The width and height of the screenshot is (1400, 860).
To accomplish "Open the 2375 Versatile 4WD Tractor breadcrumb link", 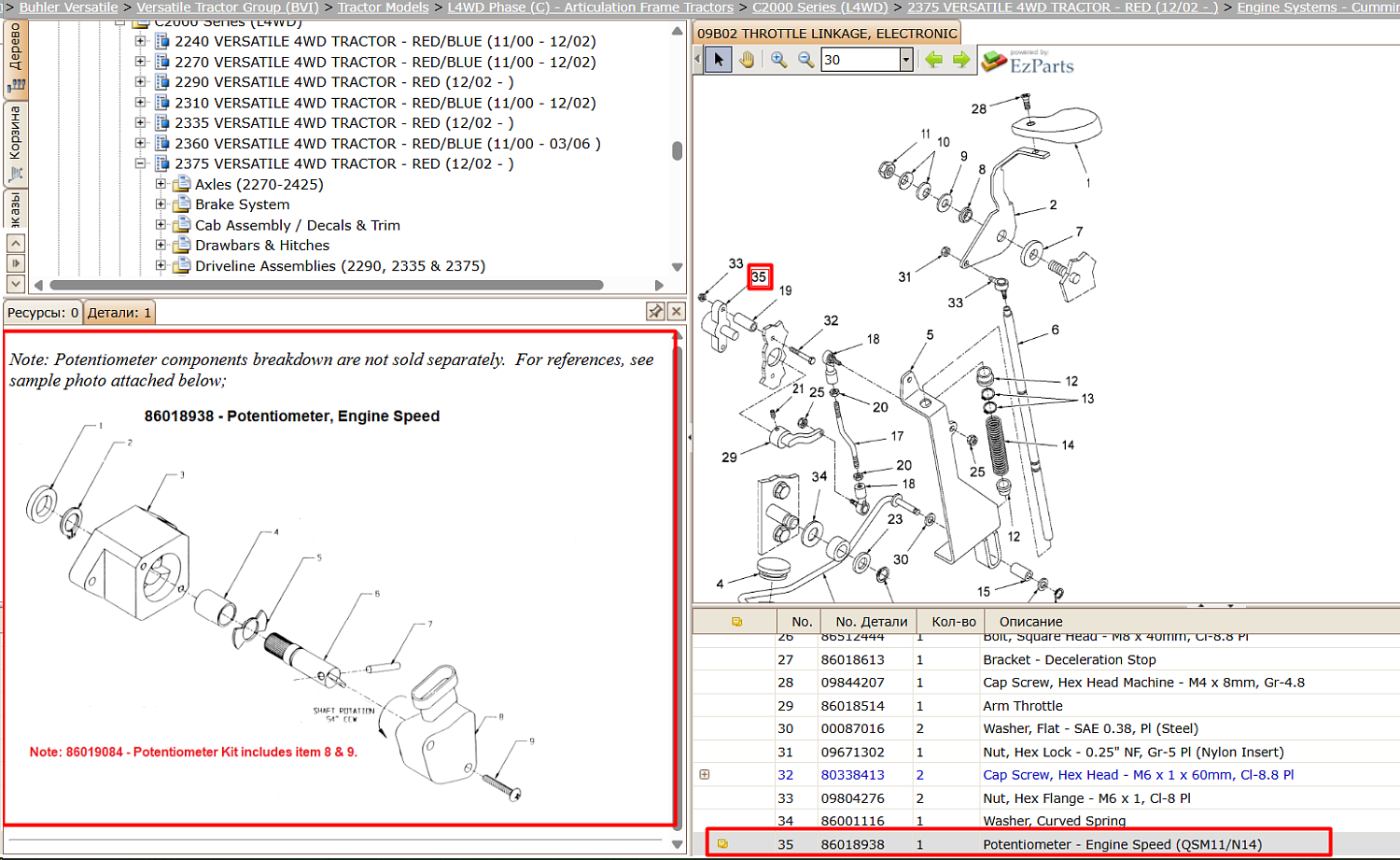I will [1063, 7].
